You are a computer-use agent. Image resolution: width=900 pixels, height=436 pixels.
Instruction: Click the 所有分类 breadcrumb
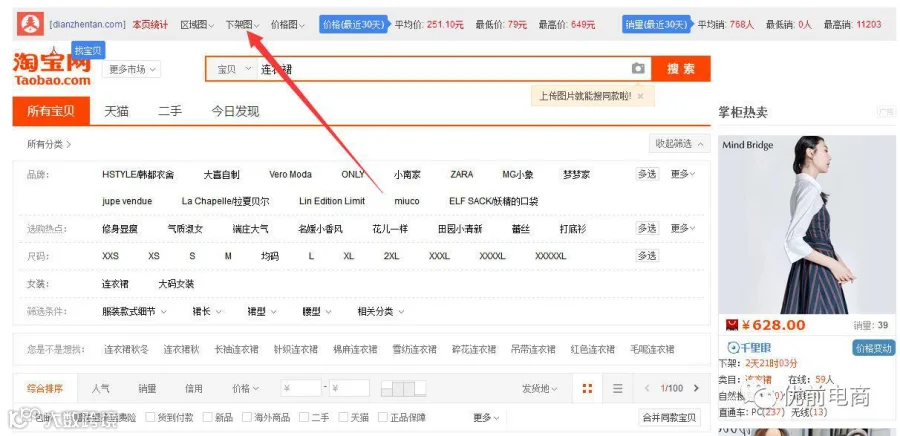(x=49, y=145)
